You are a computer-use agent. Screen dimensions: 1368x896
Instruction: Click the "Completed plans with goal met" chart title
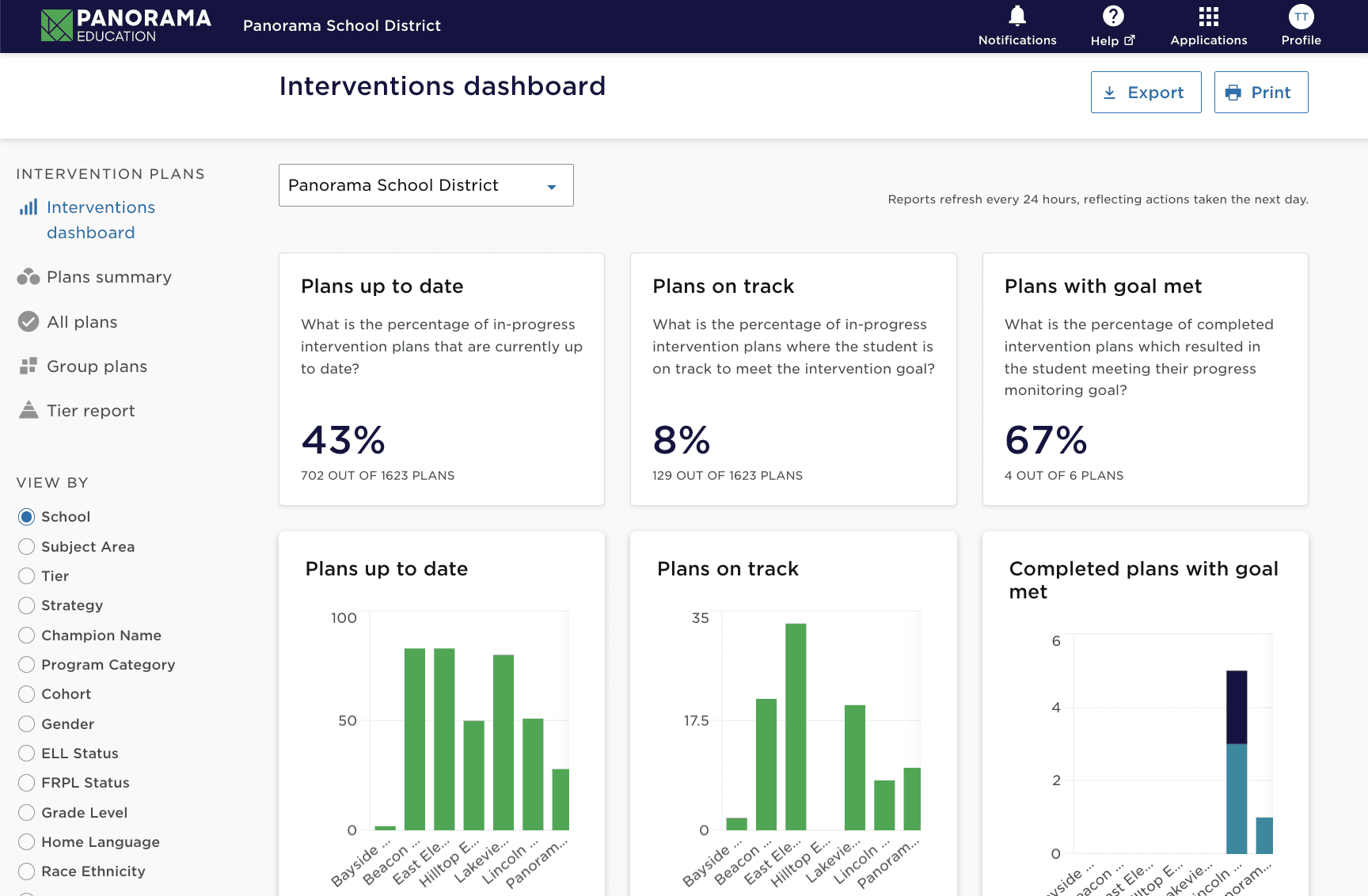[1144, 580]
